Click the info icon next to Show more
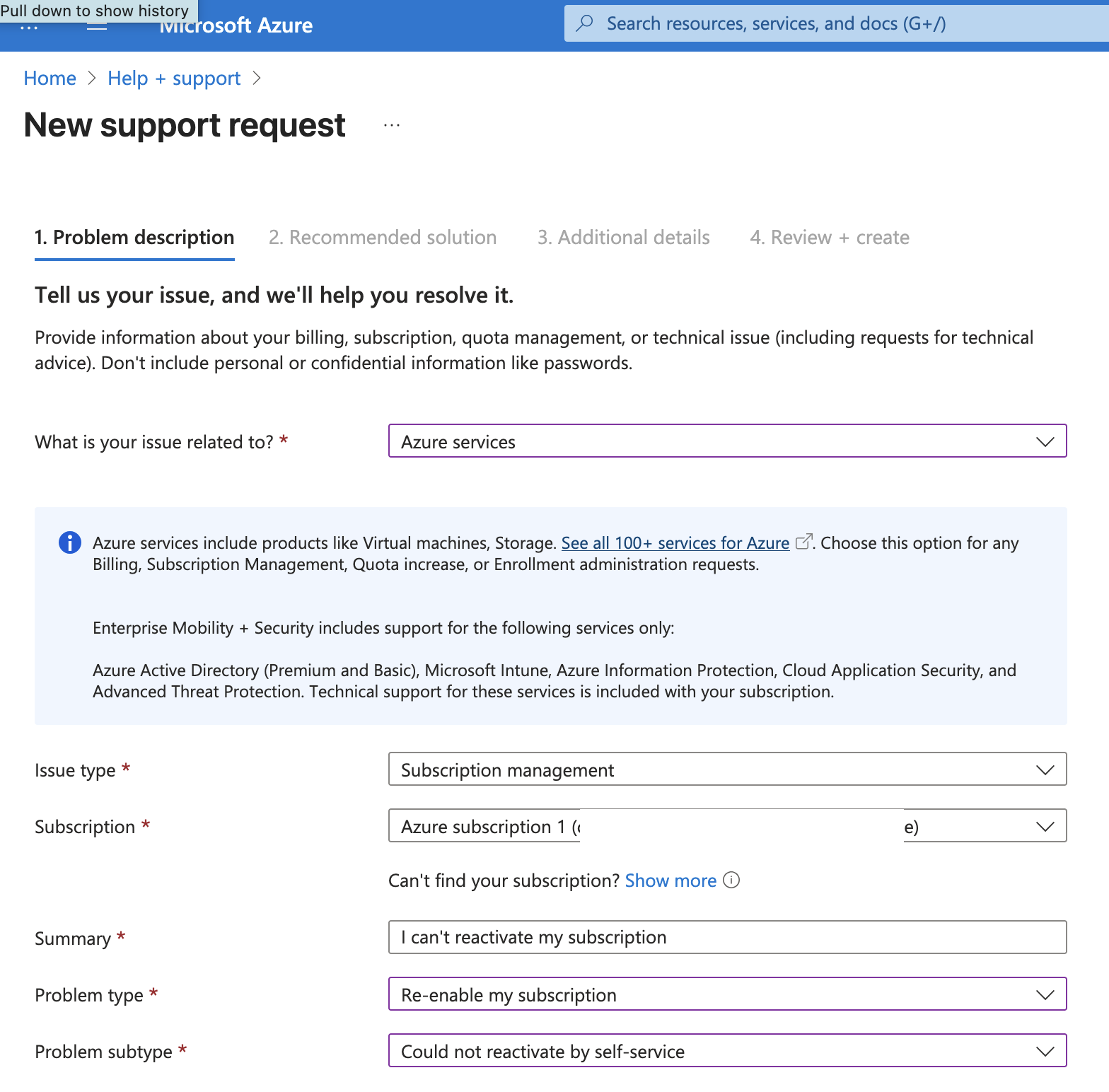 [x=732, y=880]
